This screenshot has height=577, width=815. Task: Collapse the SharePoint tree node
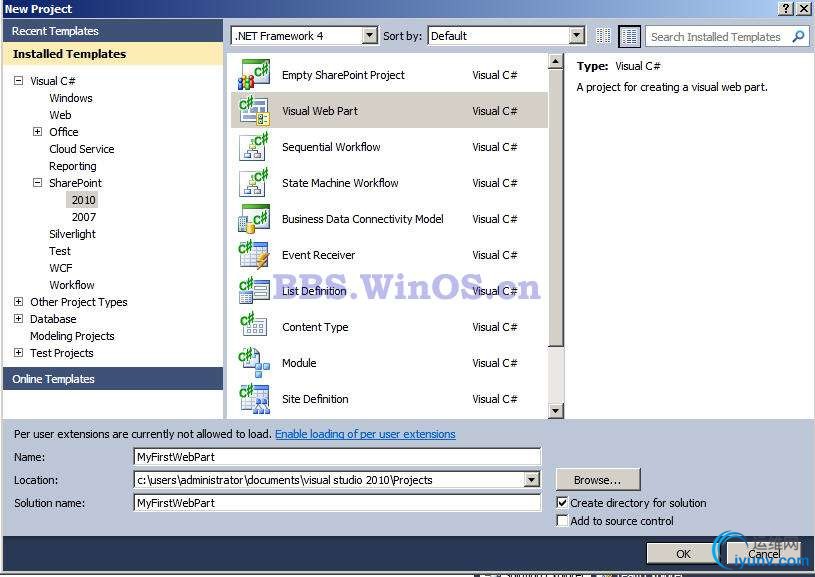[37, 182]
